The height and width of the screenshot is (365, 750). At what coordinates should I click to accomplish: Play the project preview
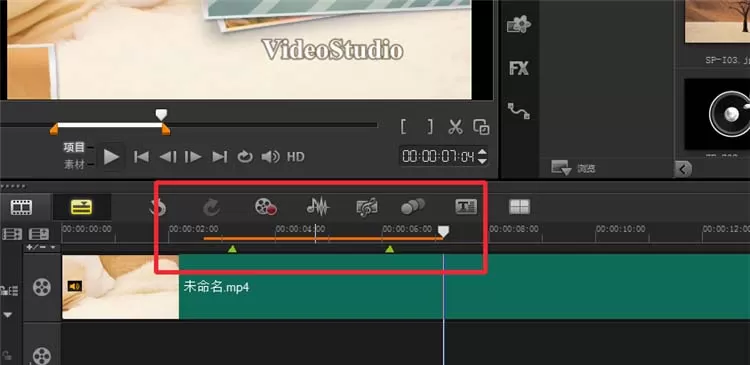click(111, 156)
